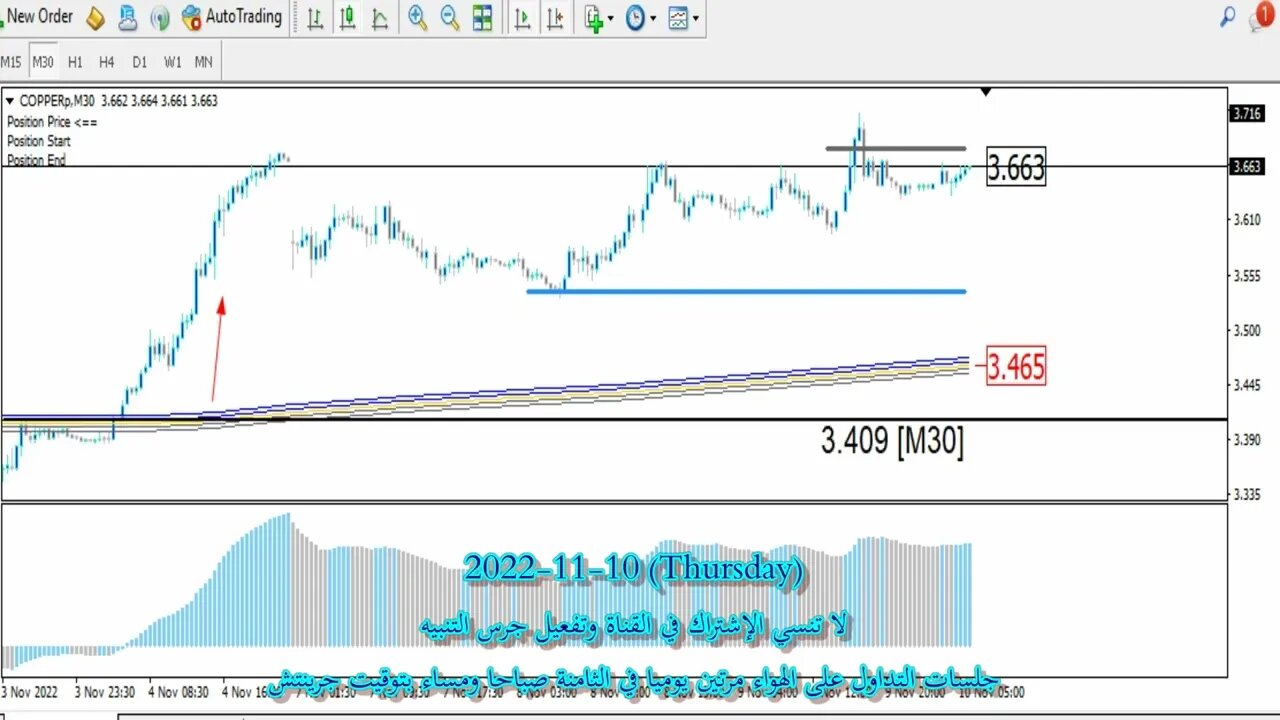Select the MN timeframe
1280x720 pixels.
203,62
